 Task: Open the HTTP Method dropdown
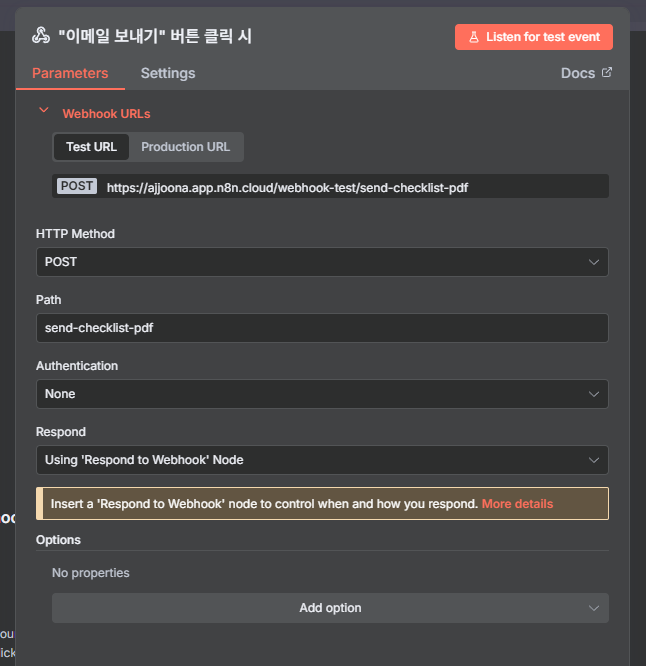pos(321,262)
